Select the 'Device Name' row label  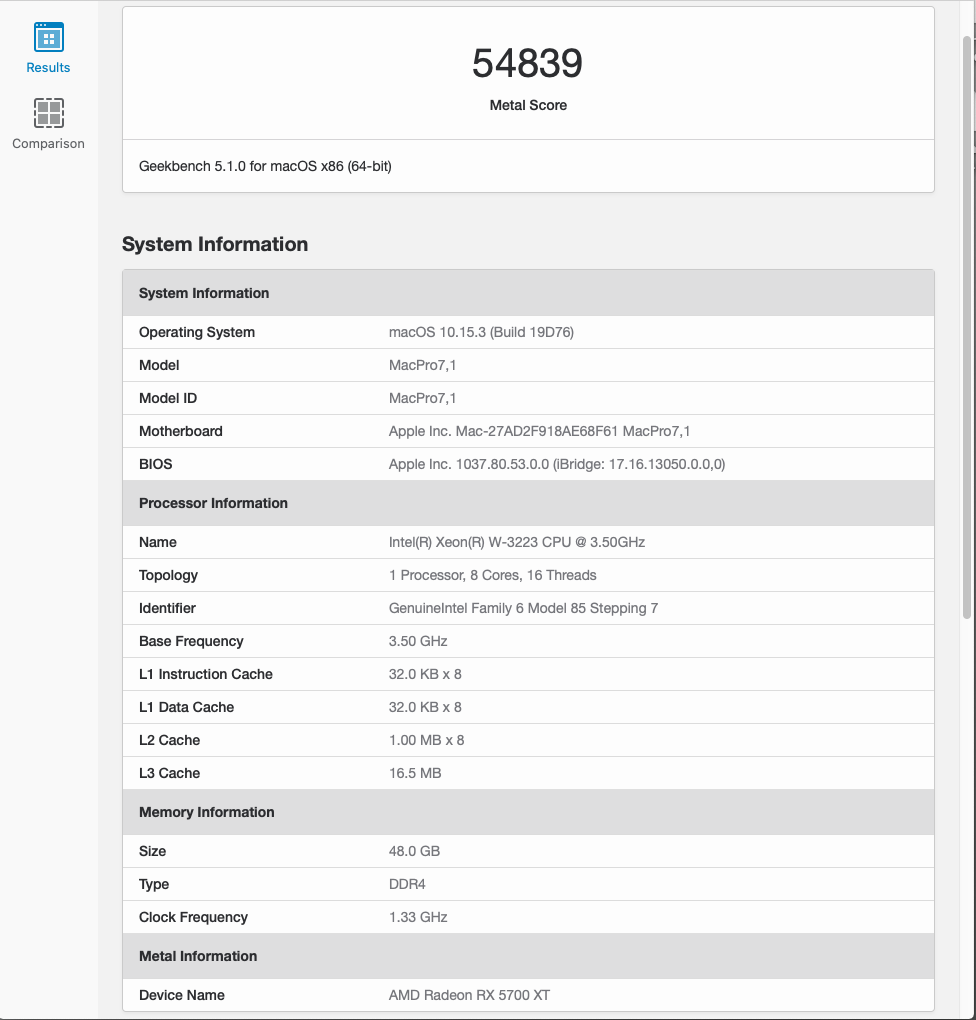[x=182, y=995]
